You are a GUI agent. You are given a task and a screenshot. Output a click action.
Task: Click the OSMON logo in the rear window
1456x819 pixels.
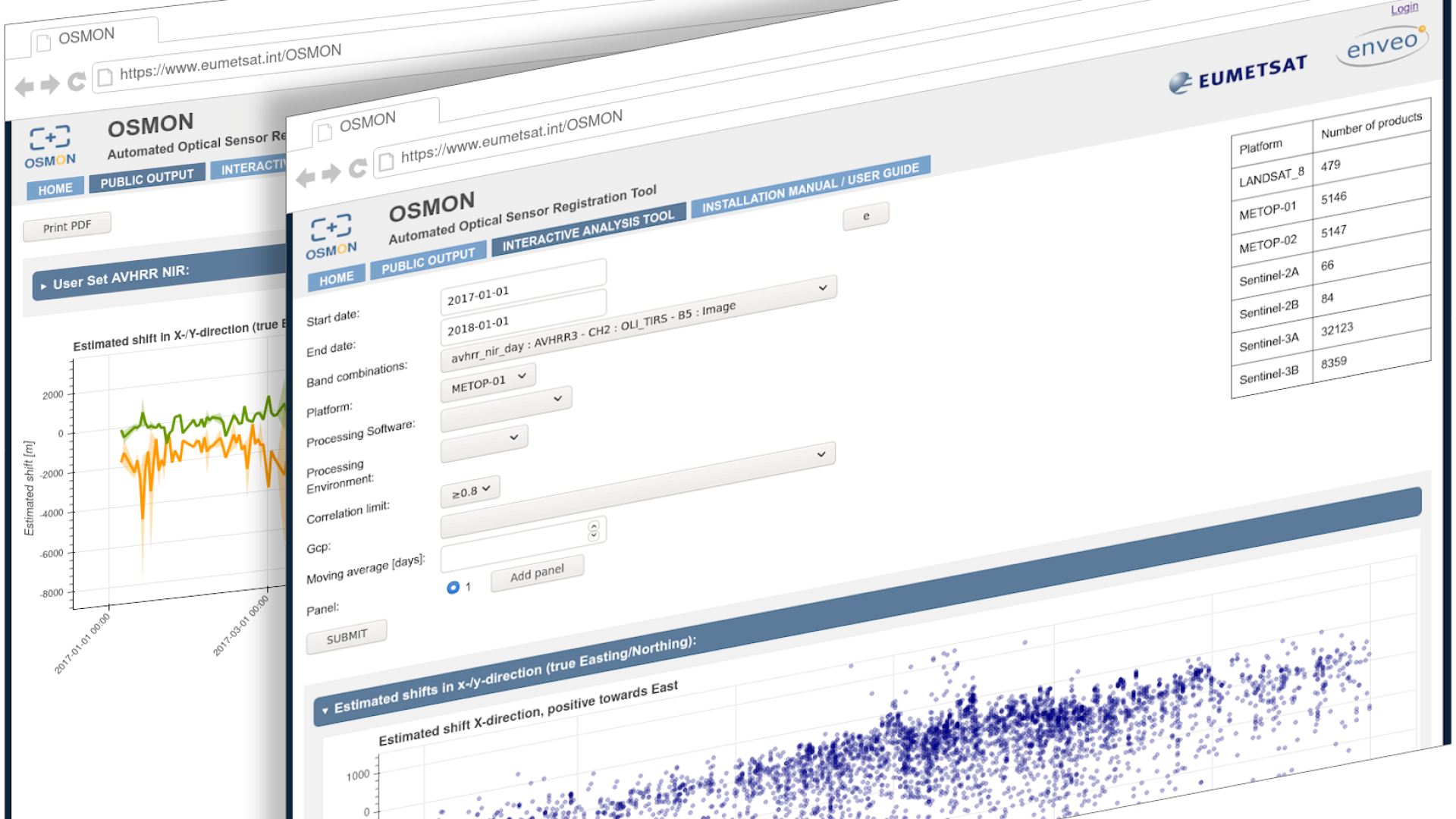click(x=50, y=147)
